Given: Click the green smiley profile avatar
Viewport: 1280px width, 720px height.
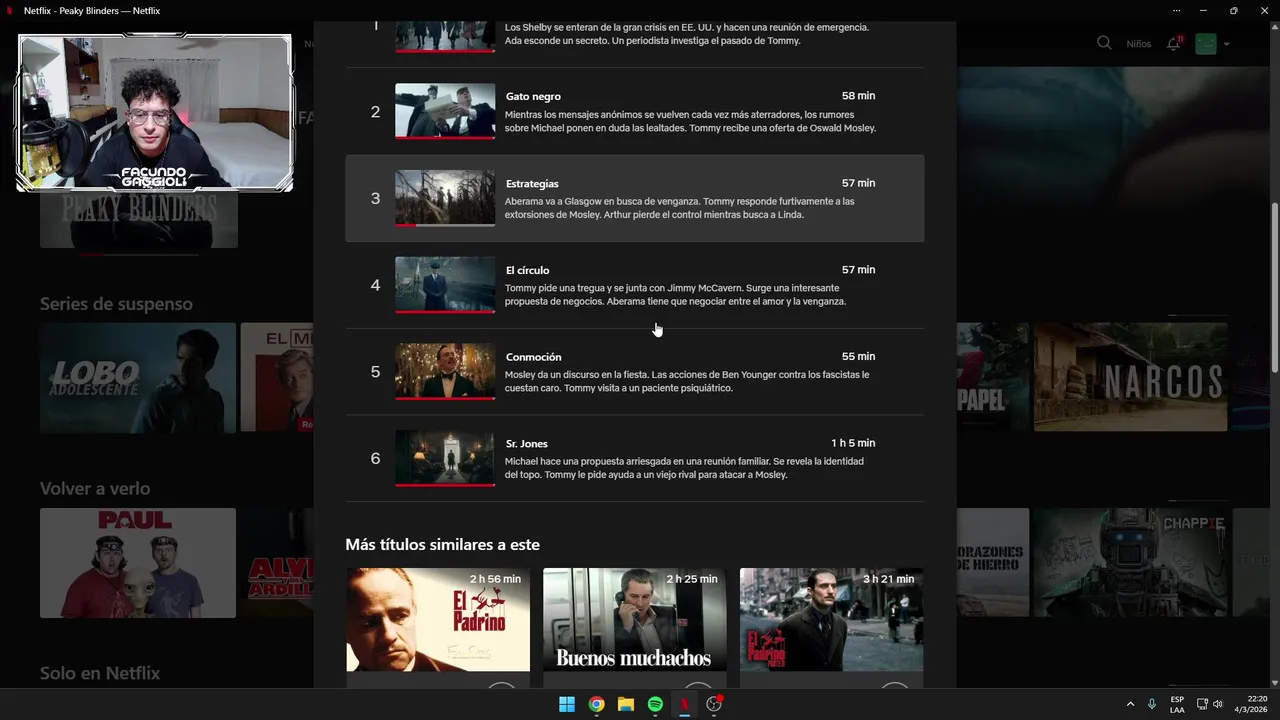Looking at the screenshot, I should [x=1206, y=44].
